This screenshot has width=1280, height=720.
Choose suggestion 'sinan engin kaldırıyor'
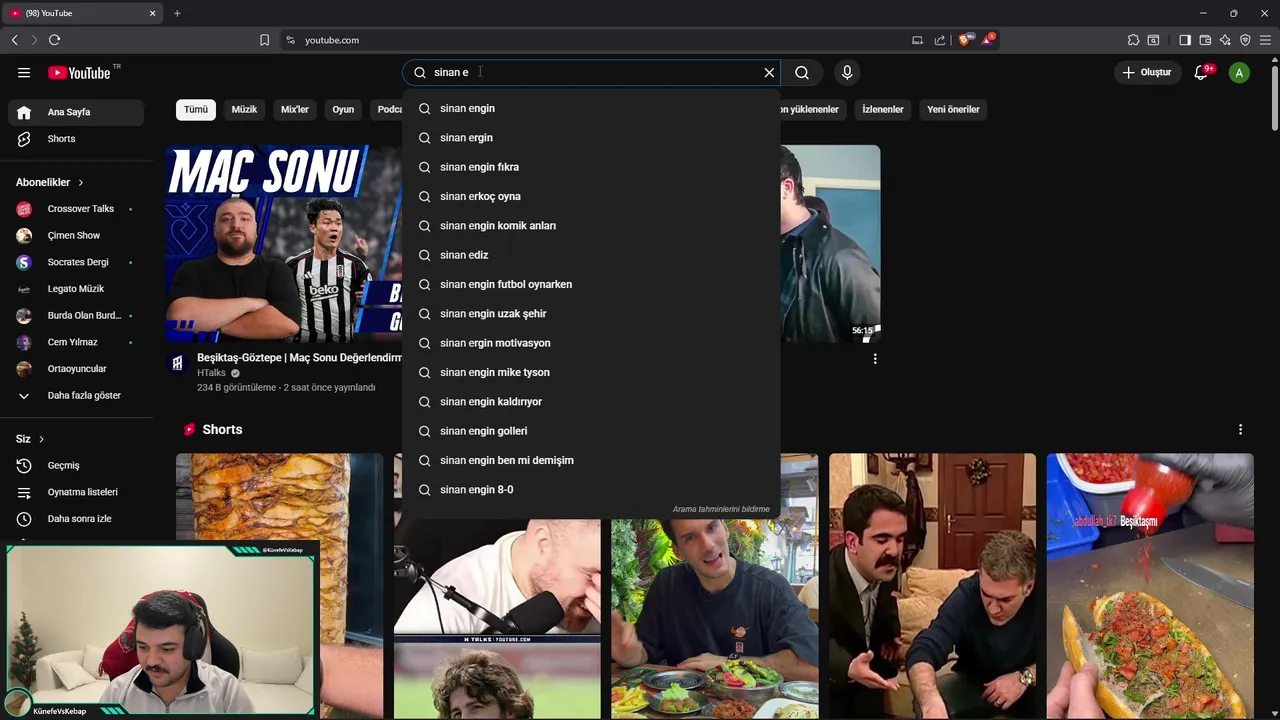click(x=591, y=401)
